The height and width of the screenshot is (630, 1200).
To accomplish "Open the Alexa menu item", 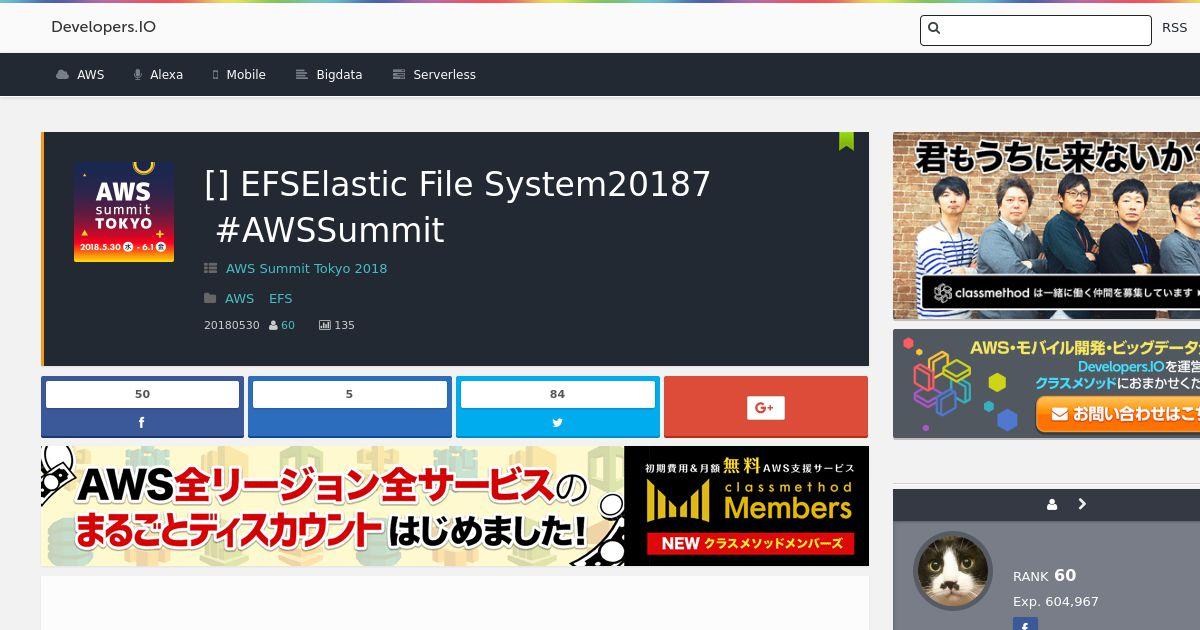I will pos(158,75).
